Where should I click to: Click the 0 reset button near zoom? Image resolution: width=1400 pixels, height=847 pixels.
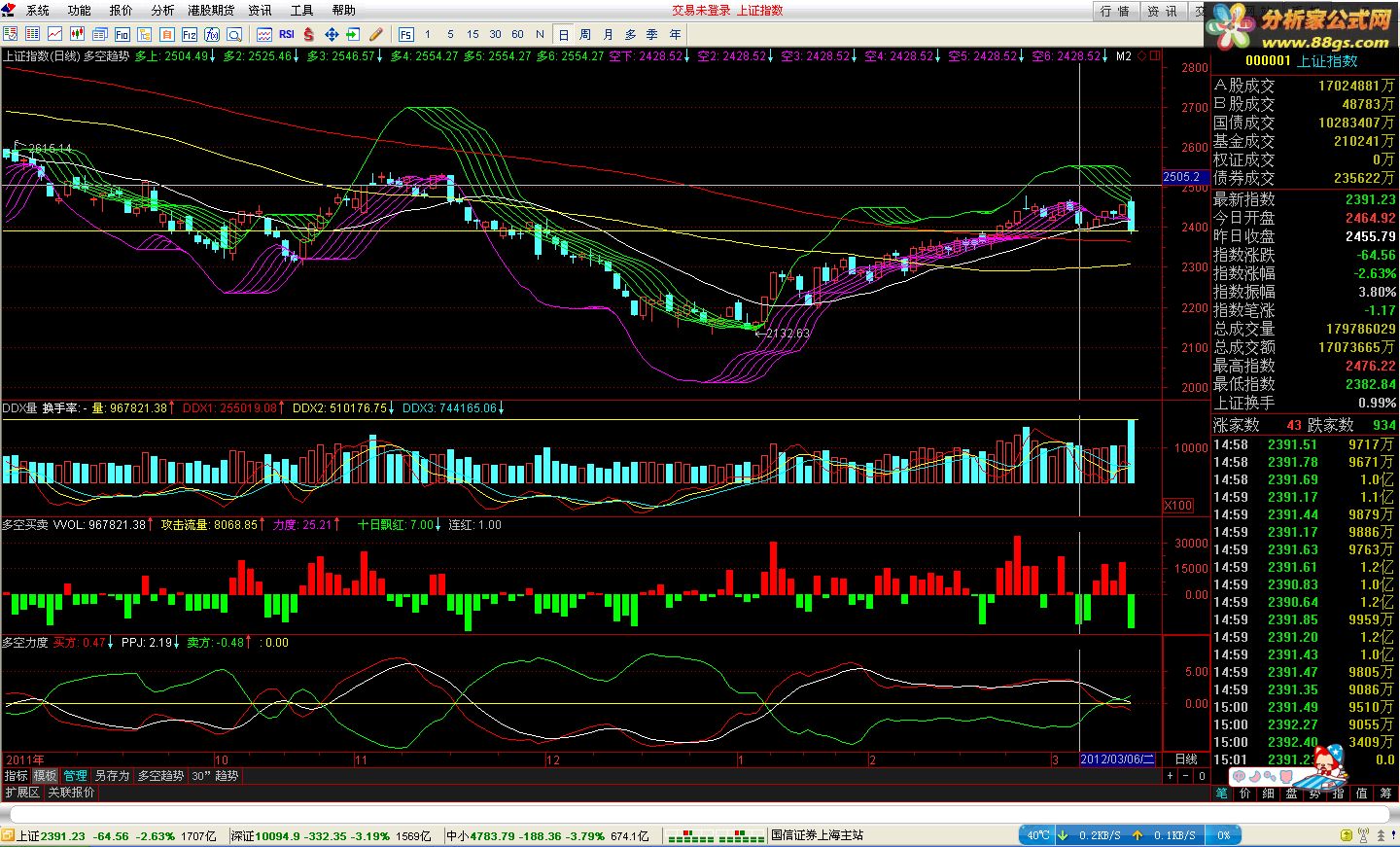1202,776
